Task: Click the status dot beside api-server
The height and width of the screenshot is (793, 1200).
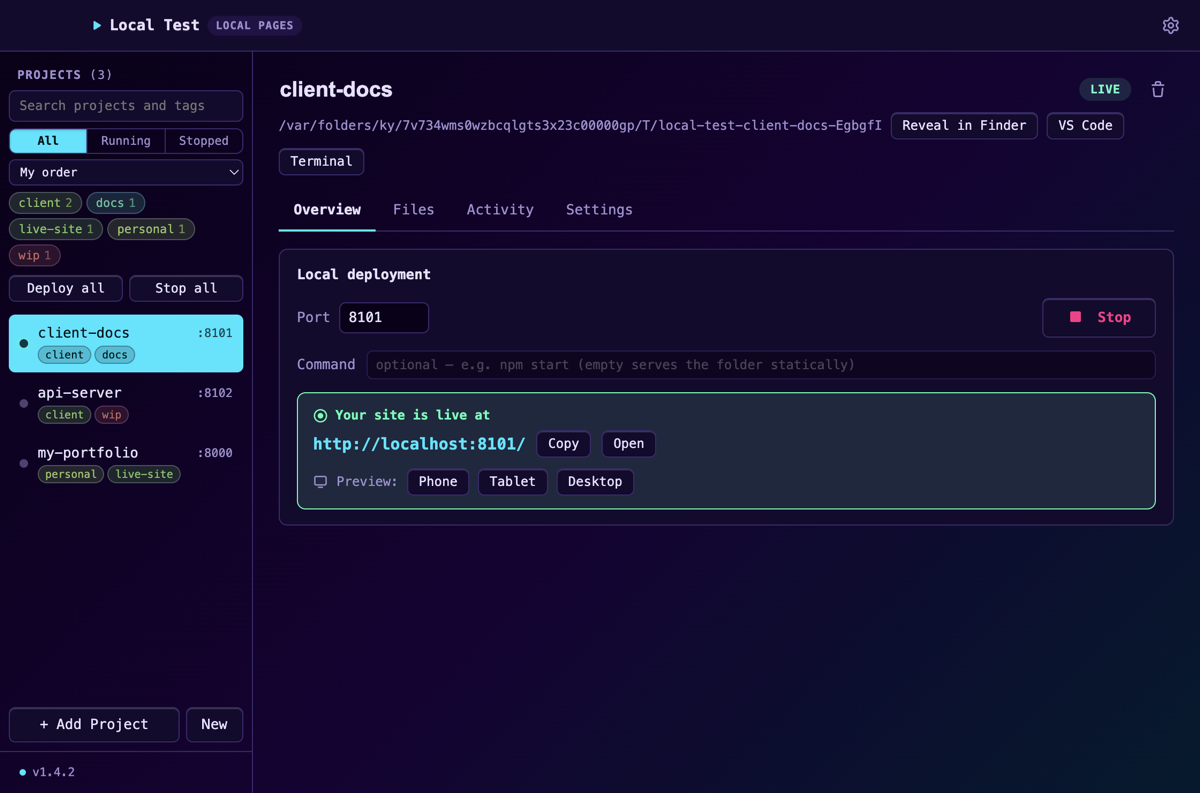Action: (x=24, y=404)
